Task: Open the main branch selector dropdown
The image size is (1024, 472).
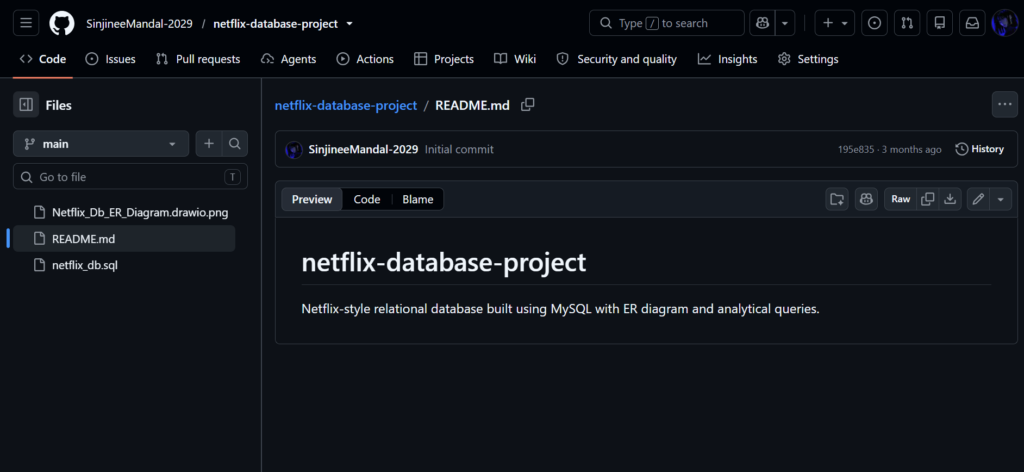Action: click(101, 144)
